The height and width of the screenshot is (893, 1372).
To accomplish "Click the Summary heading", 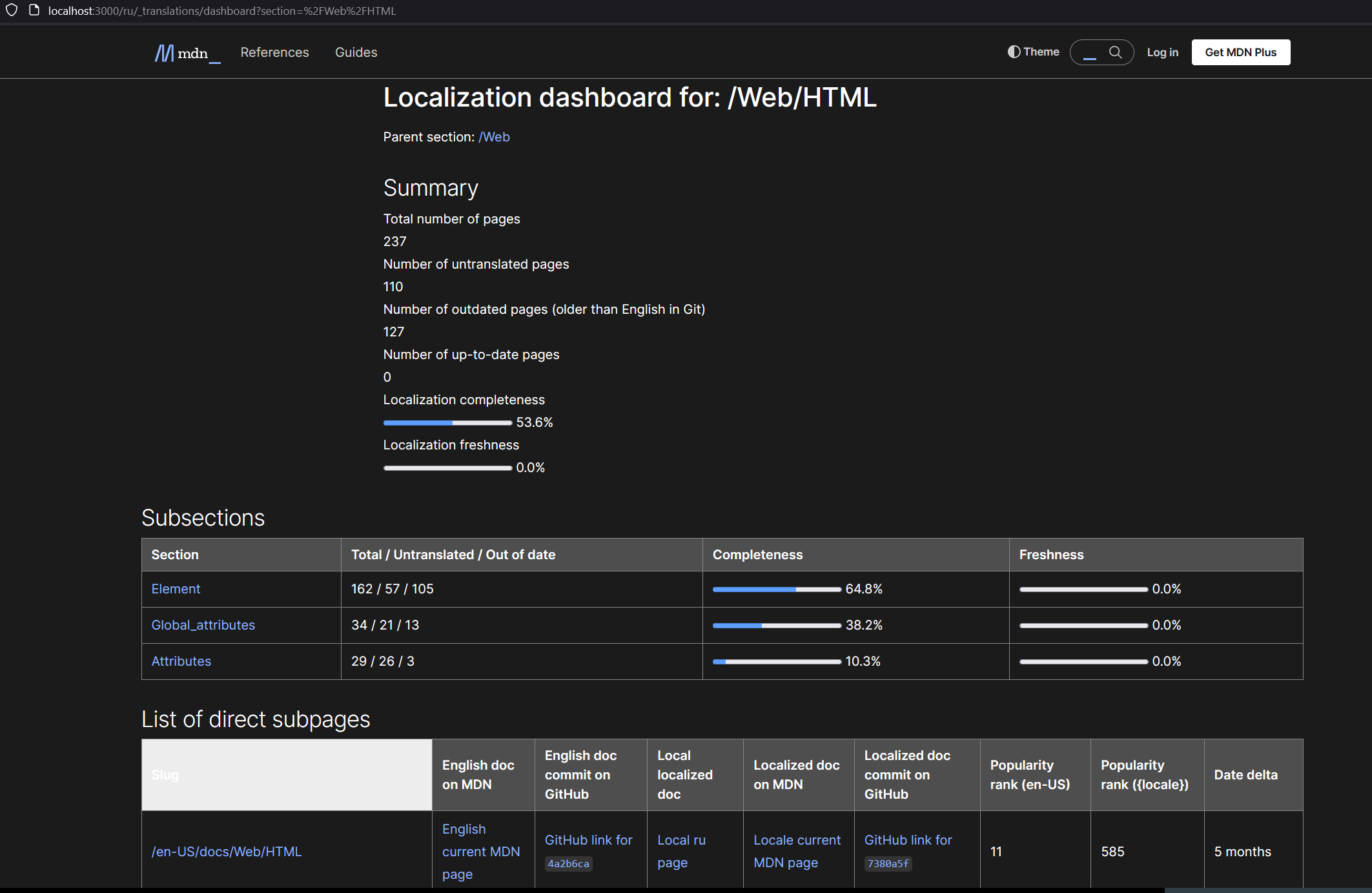I will click(x=431, y=188).
